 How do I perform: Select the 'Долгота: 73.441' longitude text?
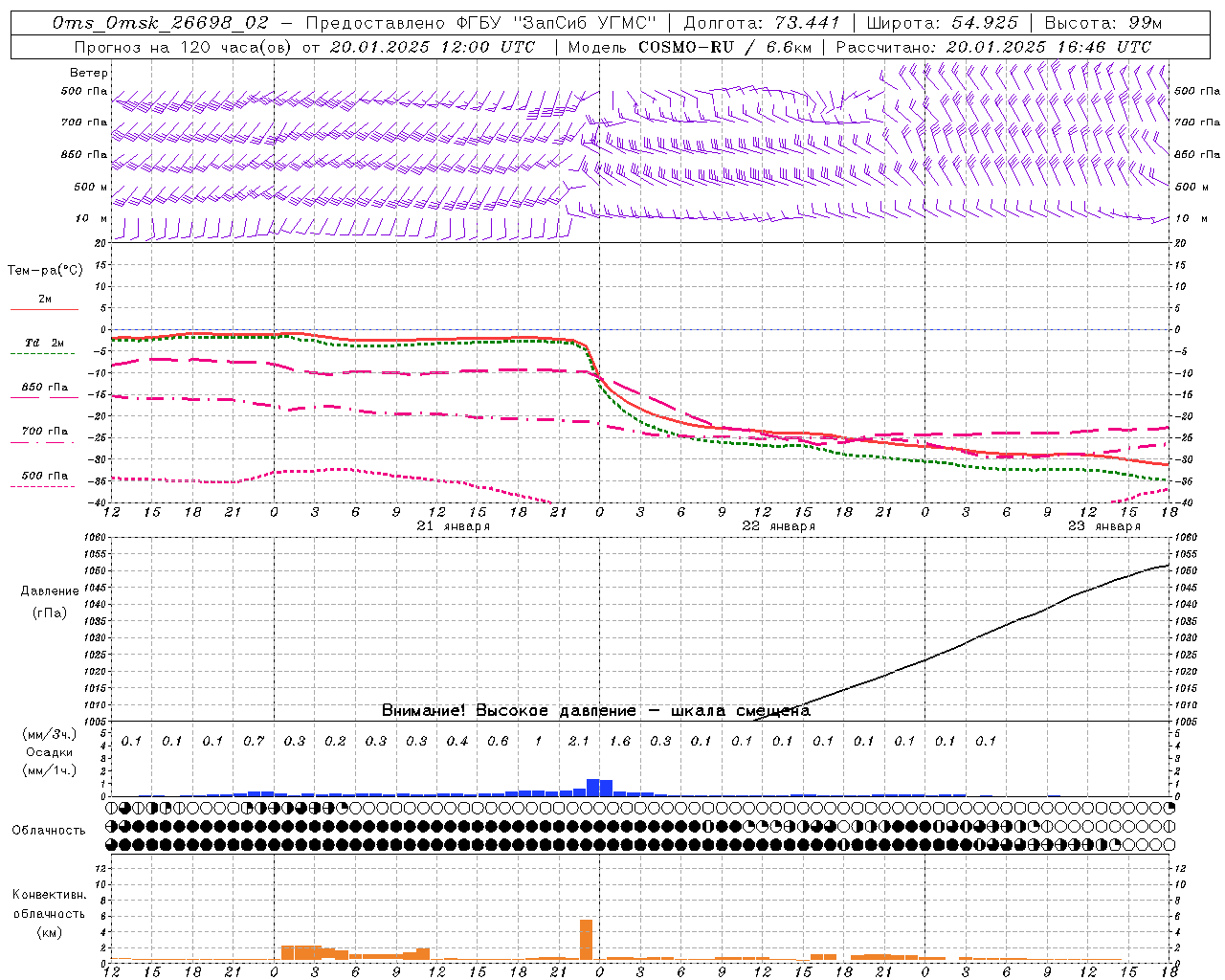tap(762, 23)
